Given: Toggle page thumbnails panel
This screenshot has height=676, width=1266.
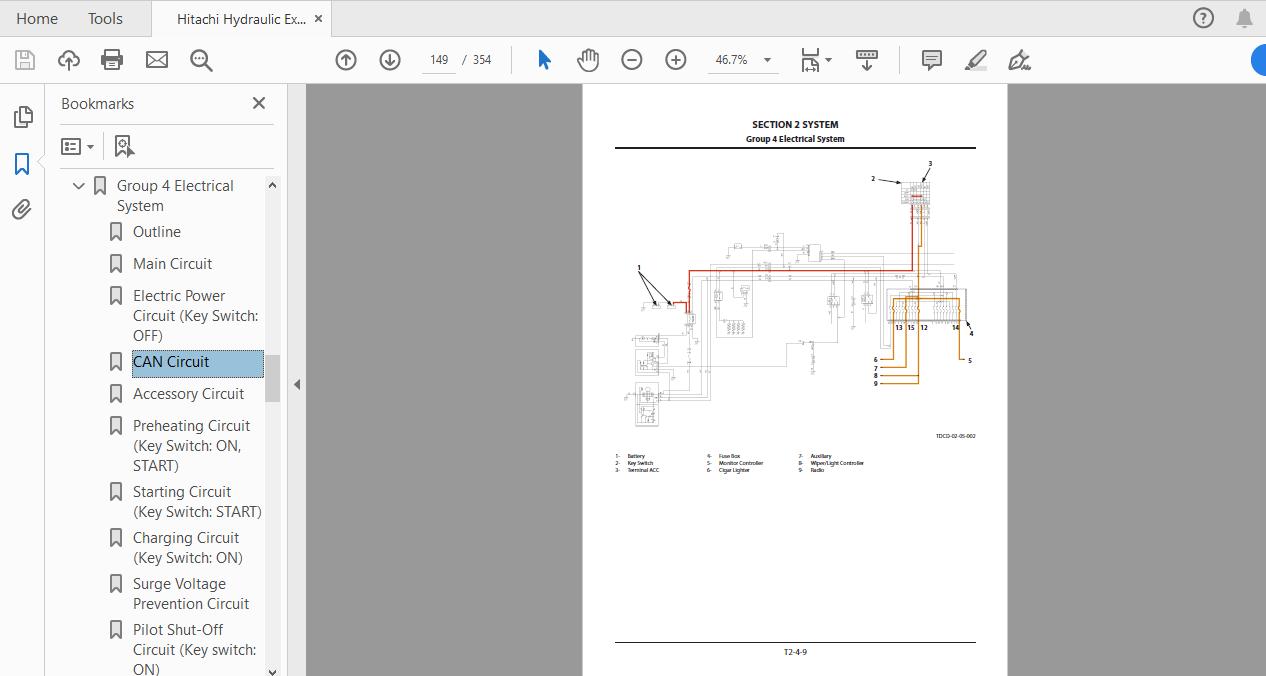Looking at the screenshot, I should [22, 117].
